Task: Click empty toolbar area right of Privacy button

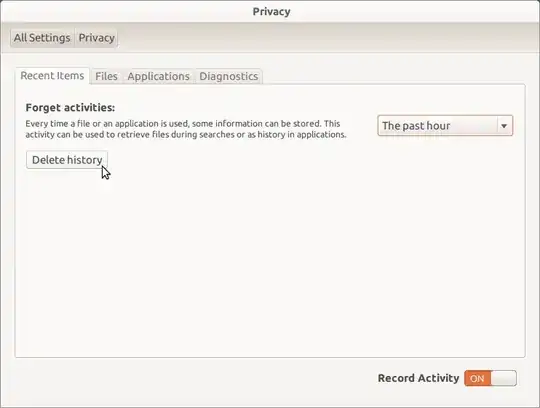Action: pos(327,38)
